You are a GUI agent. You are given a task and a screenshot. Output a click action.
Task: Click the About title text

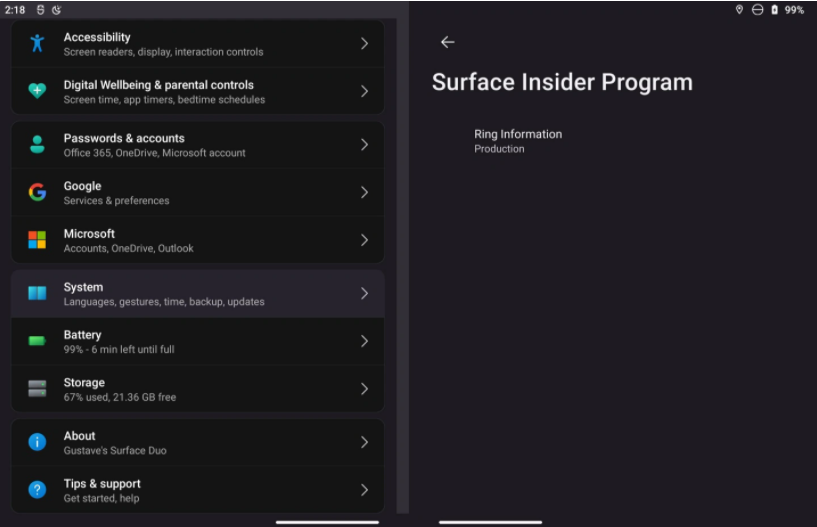point(79,436)
